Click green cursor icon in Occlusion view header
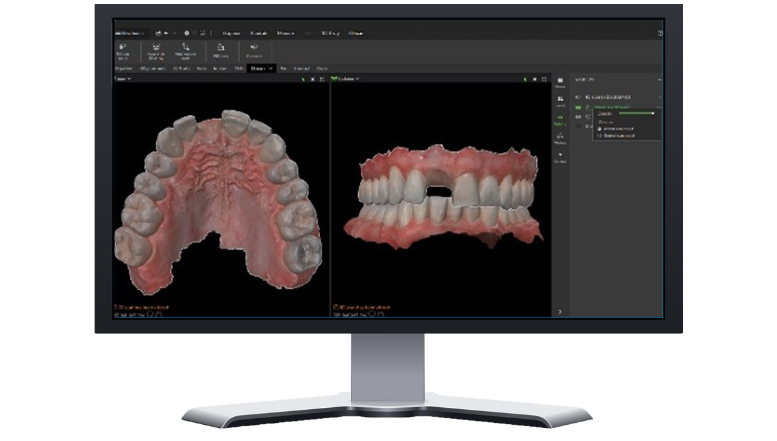Image resolution: width=777 pixels, height=441 pixels. pyautogui.click(x=525, y=79)
